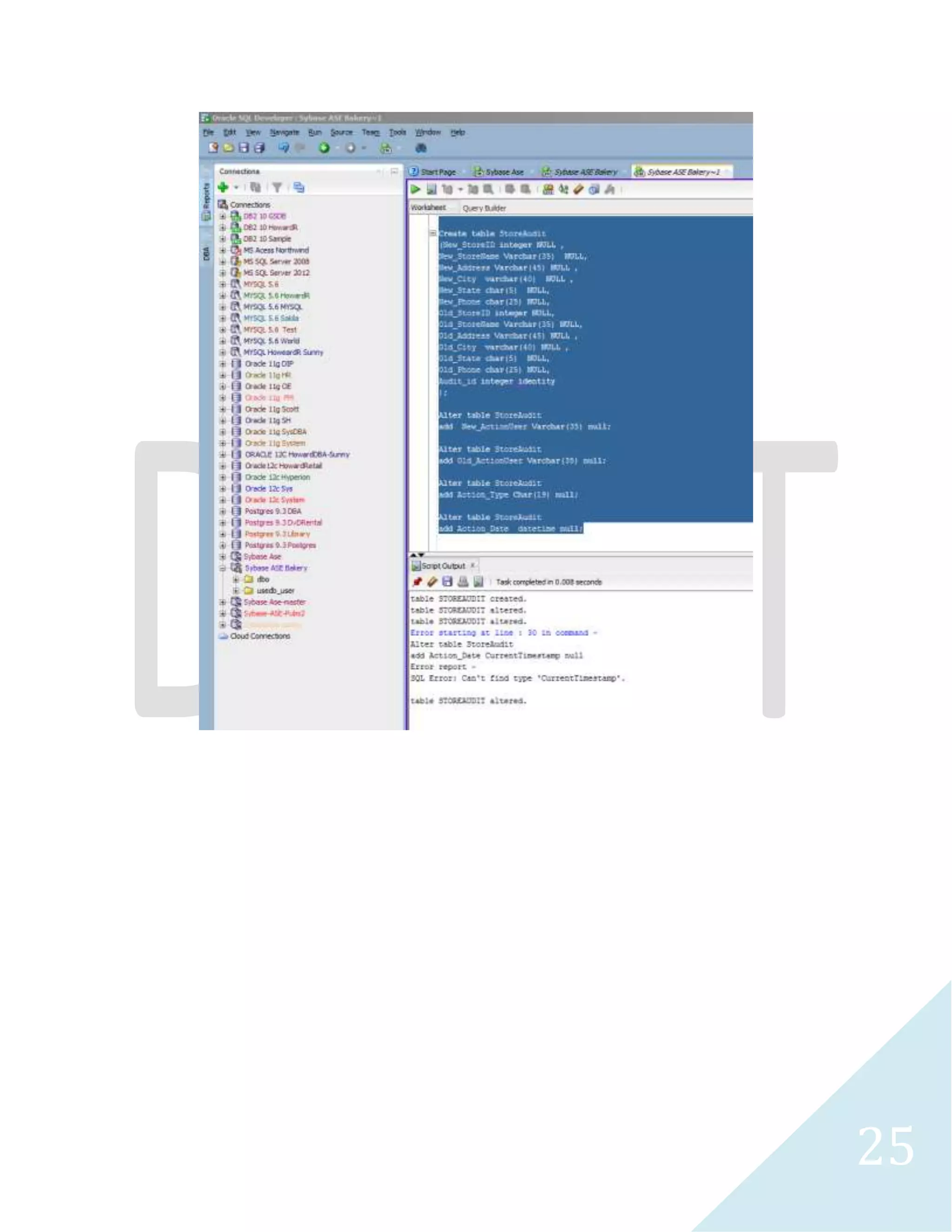Expand the dbo folder node
This screenshot has height=1232, width=952.
236,579
